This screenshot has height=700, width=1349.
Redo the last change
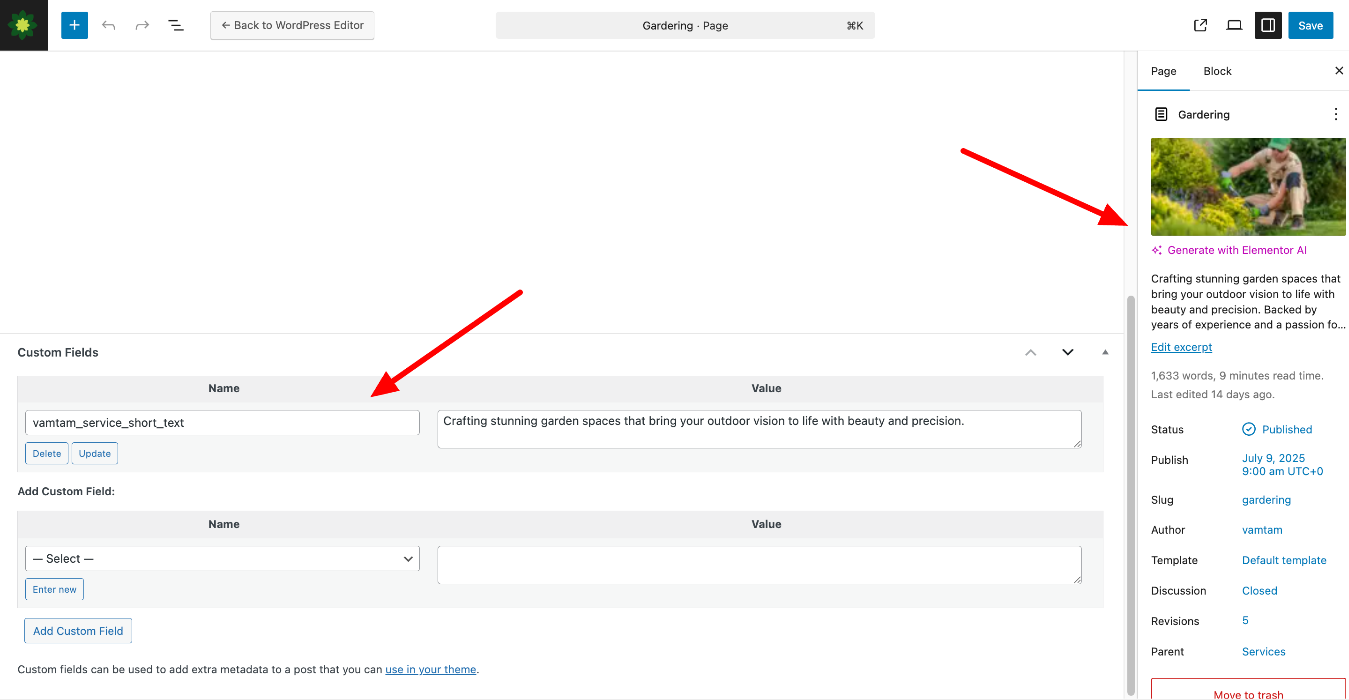142,25
